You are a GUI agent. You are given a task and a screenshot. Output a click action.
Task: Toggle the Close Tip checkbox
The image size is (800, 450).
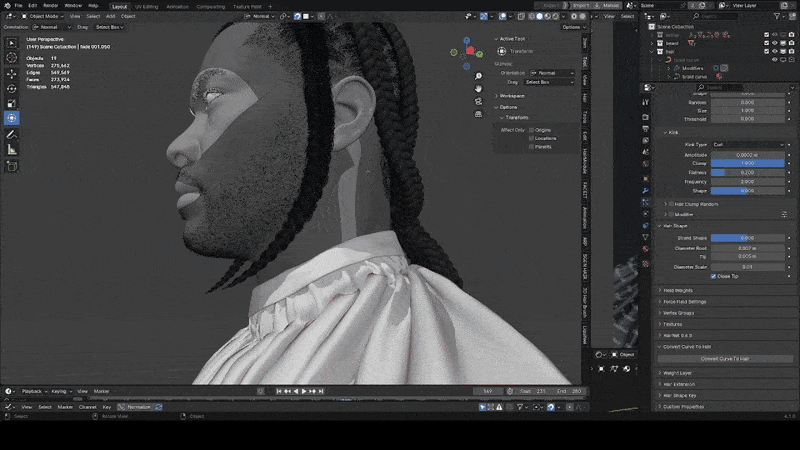tap(713, 276)
